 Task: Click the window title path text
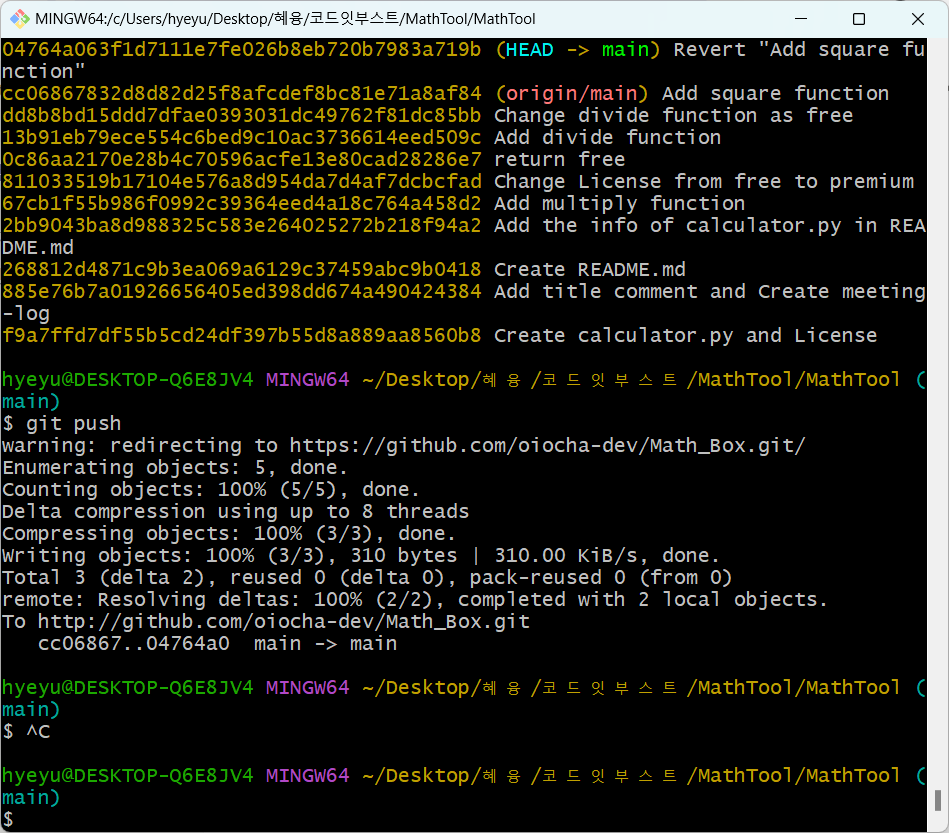point(285,19)
